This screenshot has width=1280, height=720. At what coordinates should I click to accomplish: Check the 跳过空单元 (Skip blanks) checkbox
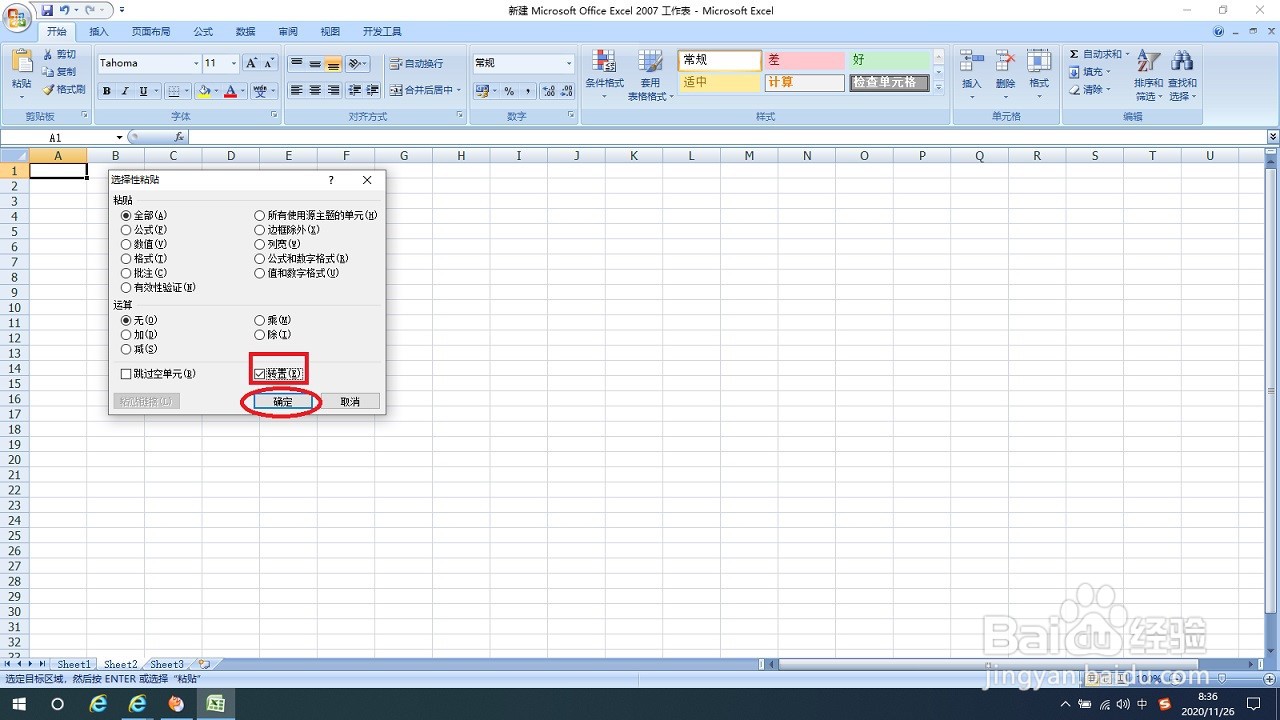pyautogui.click(x=126, y=373)
